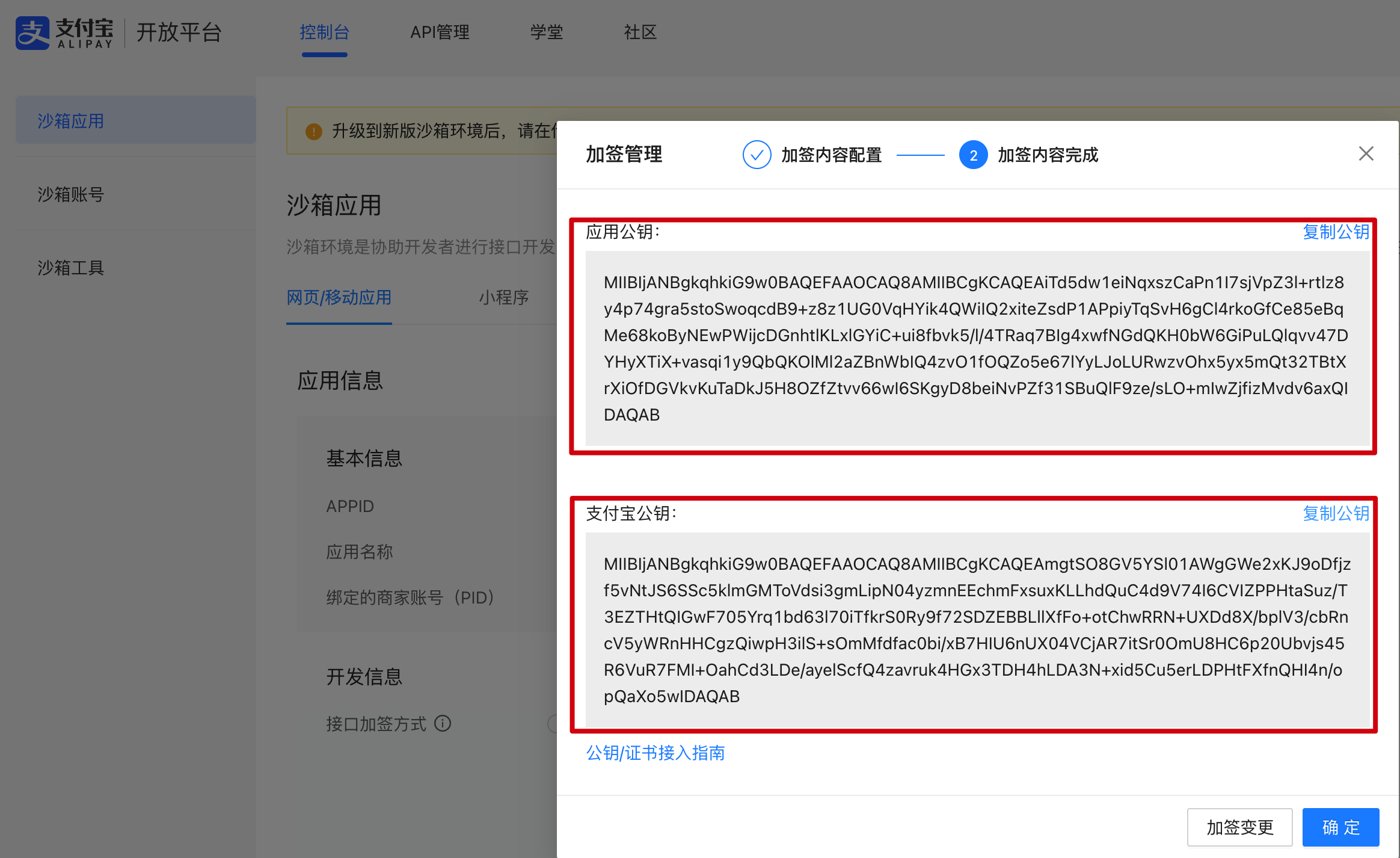1400x858 pixels.
Task: Copy the 应用公钥 via 复制公钥 link
Action: 1336,232
